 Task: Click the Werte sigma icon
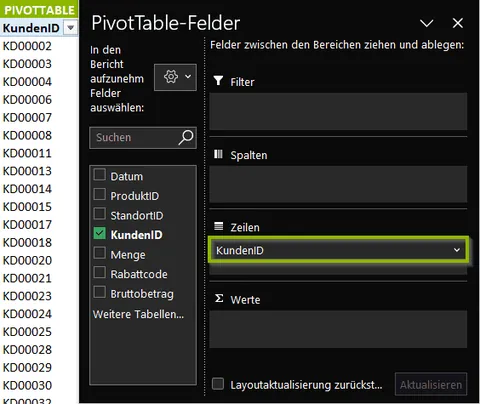pyautogui.click(x=219, y=298)
